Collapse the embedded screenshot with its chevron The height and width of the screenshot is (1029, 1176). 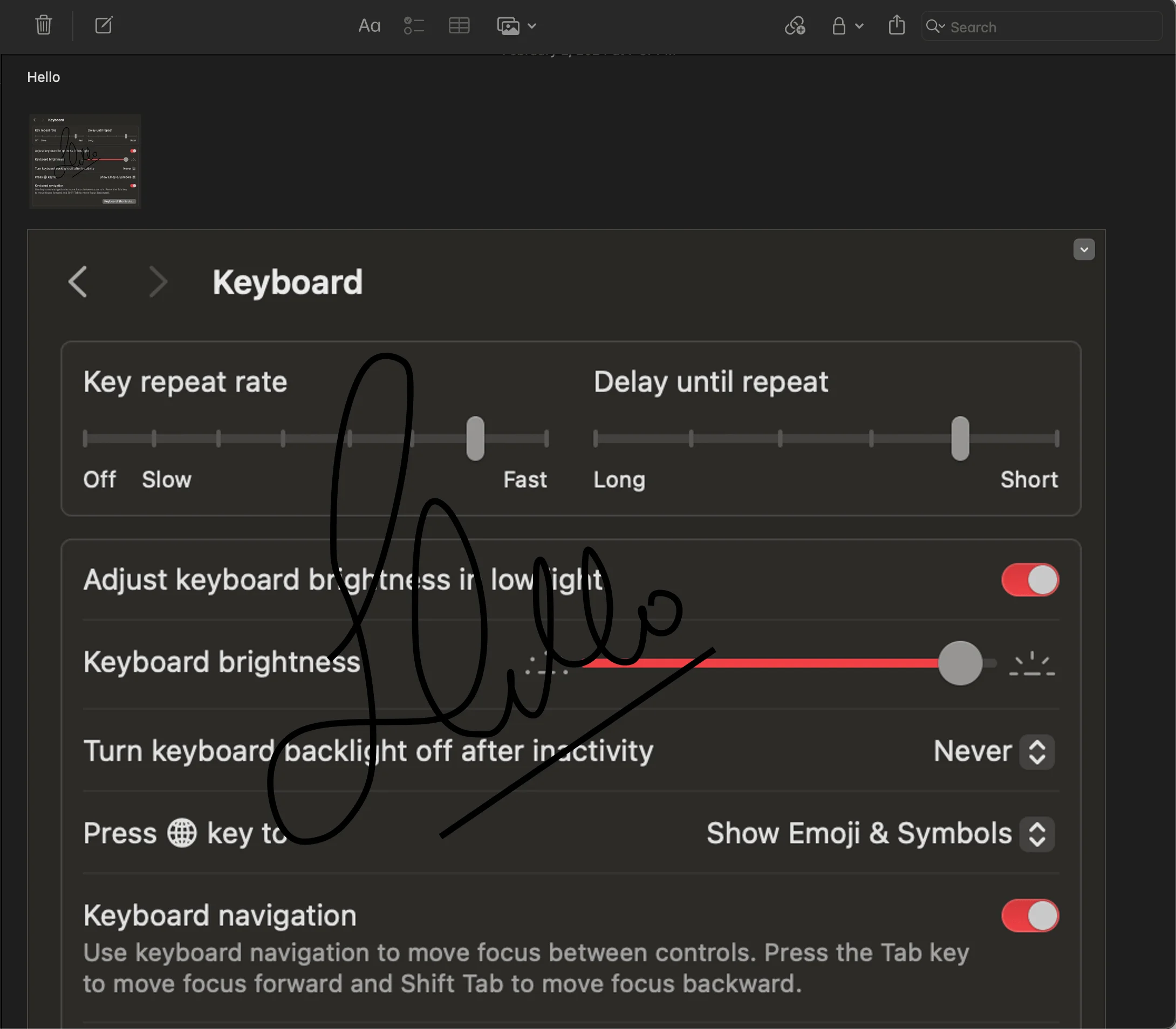coord(1083,249)
